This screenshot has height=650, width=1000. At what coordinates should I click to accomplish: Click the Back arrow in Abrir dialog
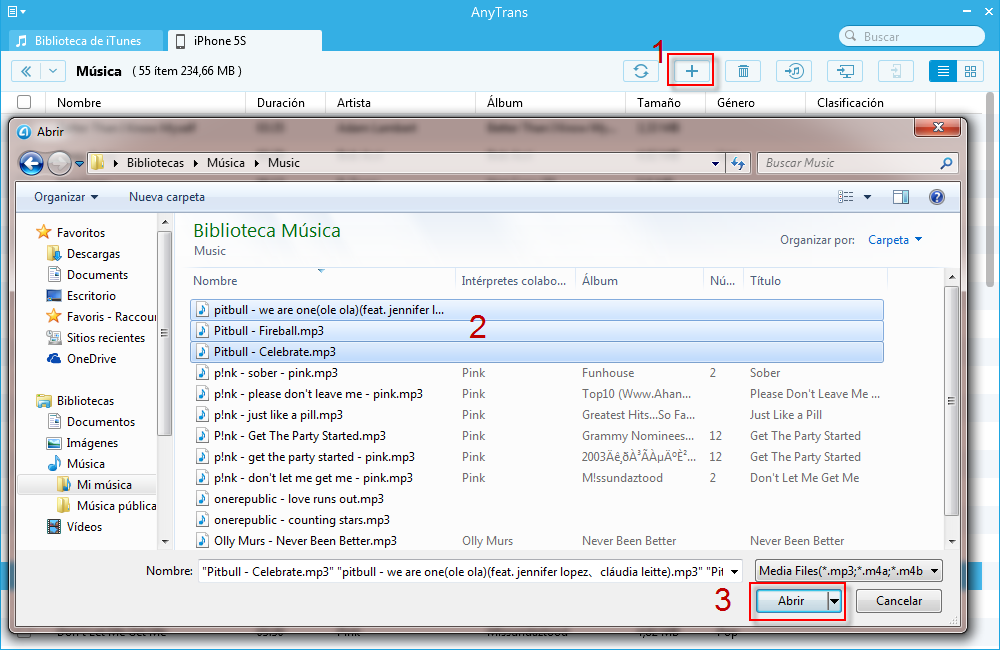(31, 163)
